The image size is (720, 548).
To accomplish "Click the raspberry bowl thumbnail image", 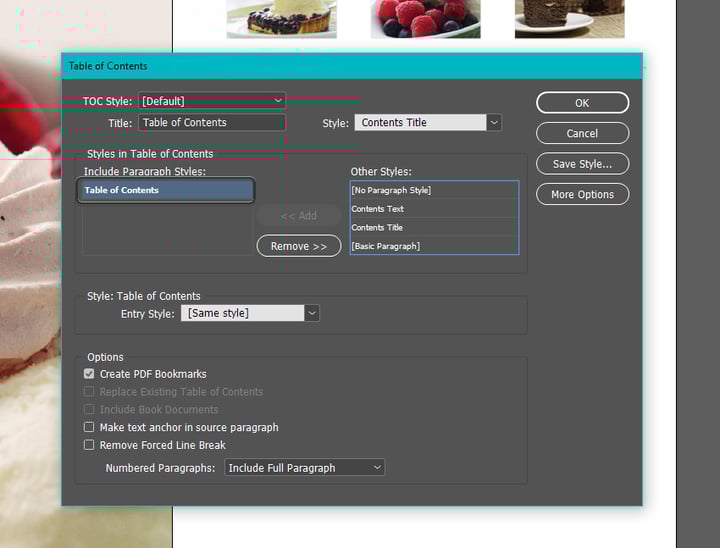I will pos(425,19).
